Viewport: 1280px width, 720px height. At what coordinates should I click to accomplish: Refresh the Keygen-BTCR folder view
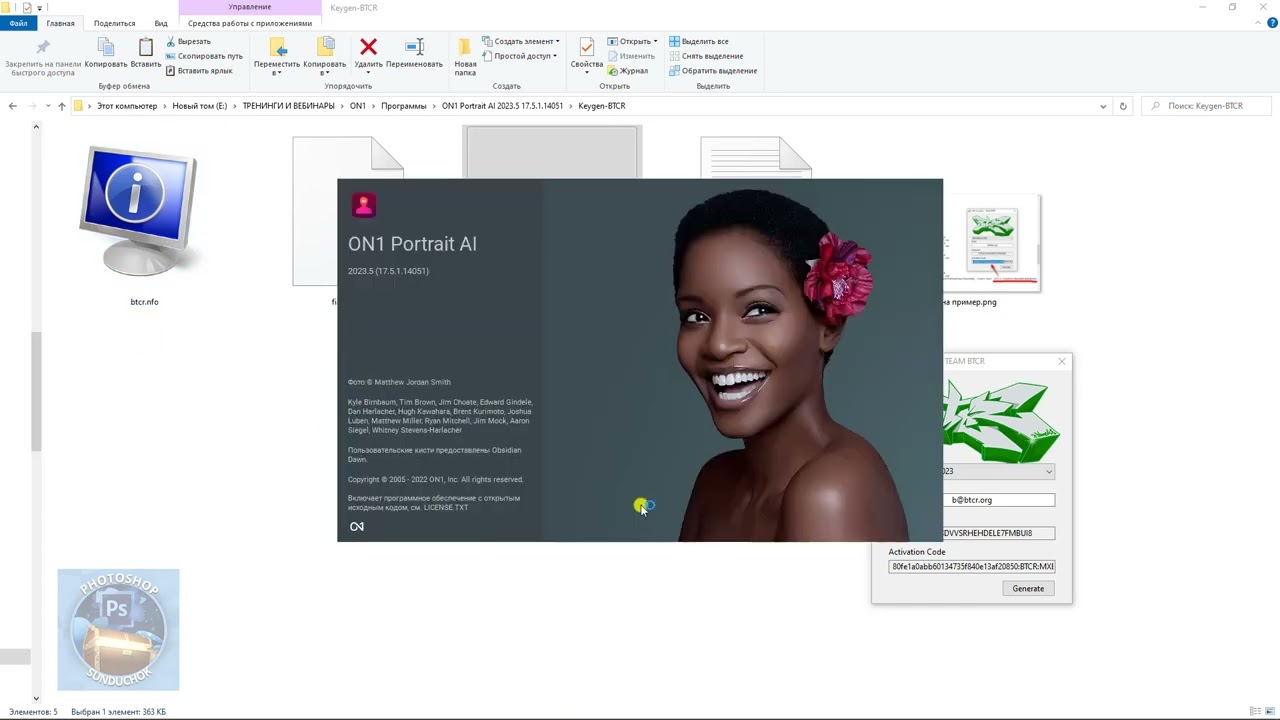(1123, 106)
